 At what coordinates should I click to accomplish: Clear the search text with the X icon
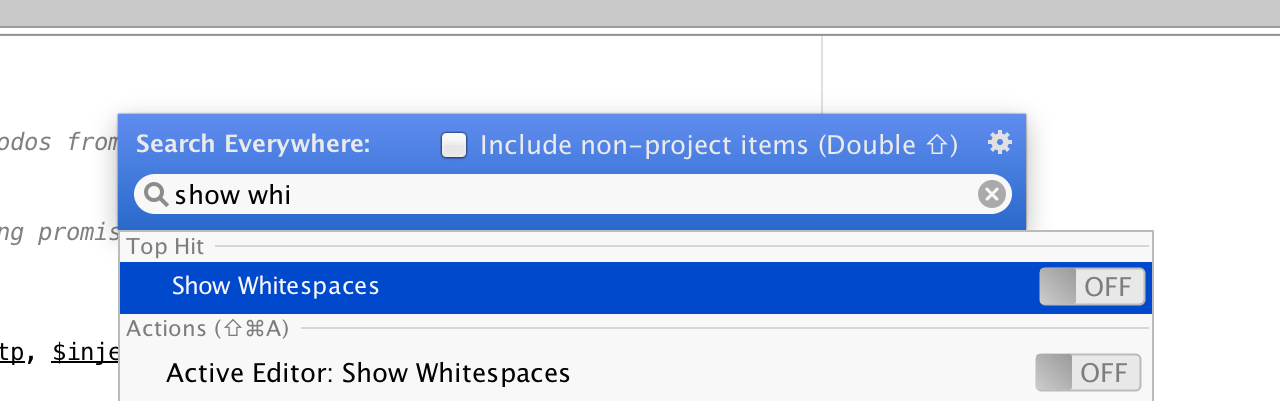pyautogui.click(x=991, y=194)
